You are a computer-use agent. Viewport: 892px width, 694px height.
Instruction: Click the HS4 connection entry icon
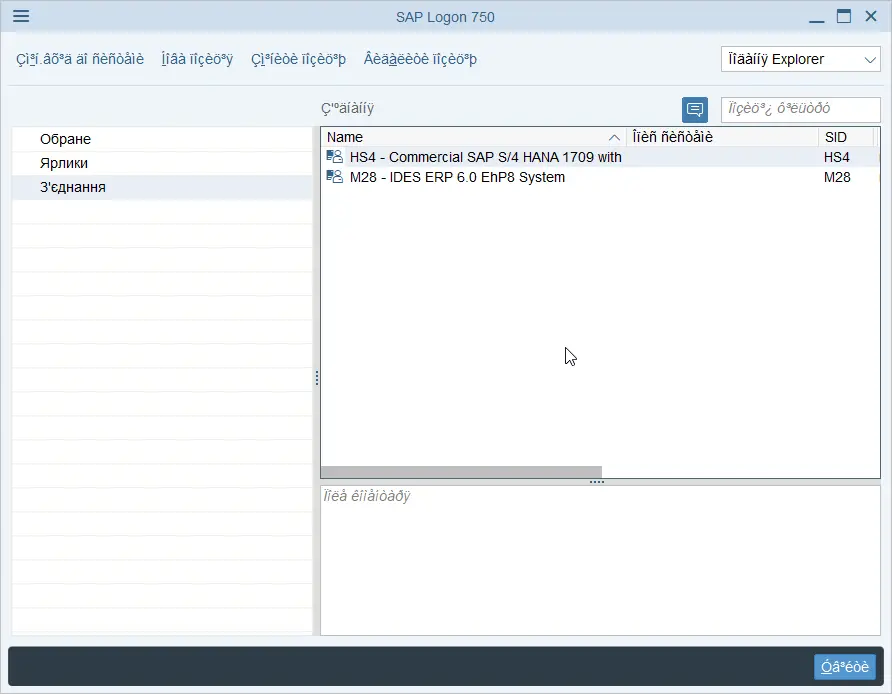pos(334,156)
